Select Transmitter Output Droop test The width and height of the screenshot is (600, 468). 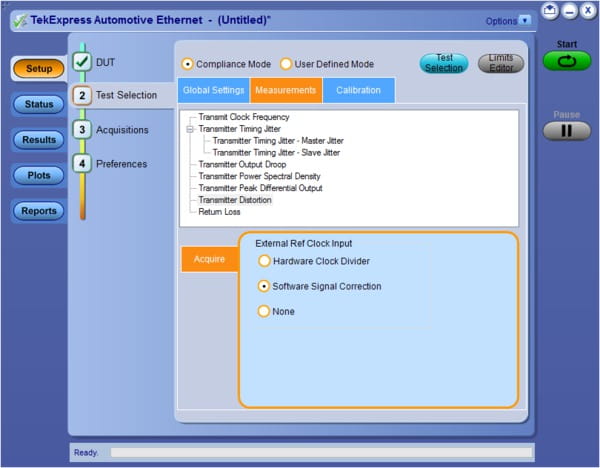(242, 165)
